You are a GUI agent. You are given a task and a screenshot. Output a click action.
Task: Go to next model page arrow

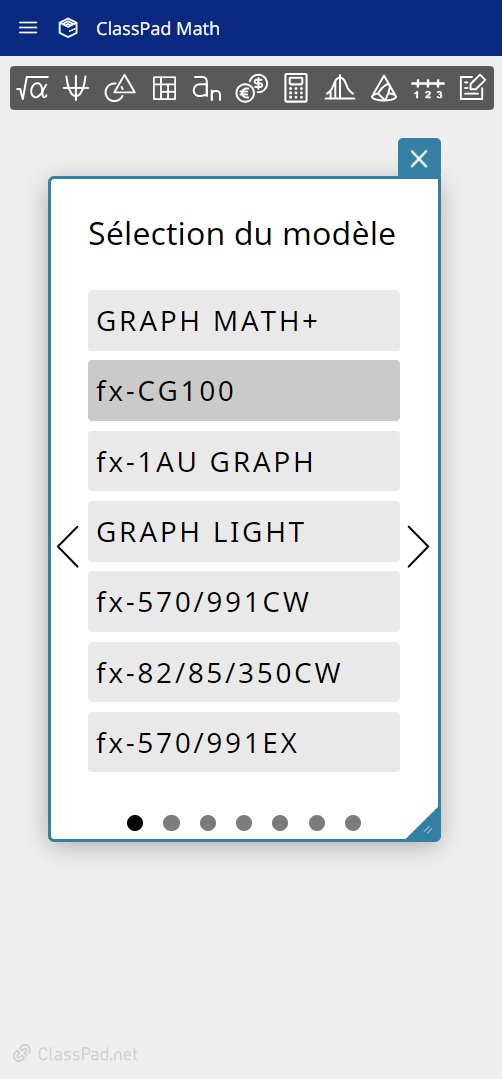(x=418, y=547)
